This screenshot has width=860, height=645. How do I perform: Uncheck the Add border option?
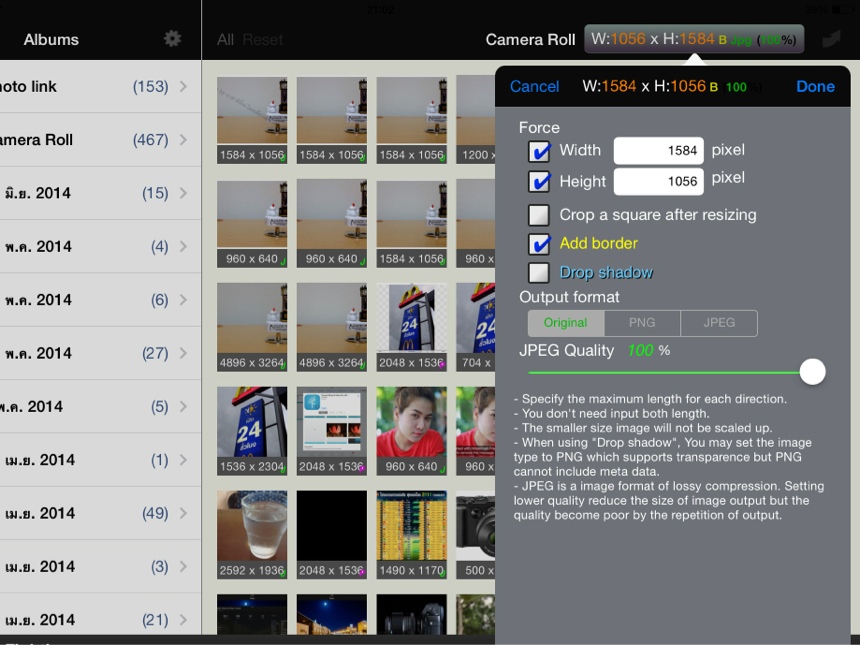539,244
